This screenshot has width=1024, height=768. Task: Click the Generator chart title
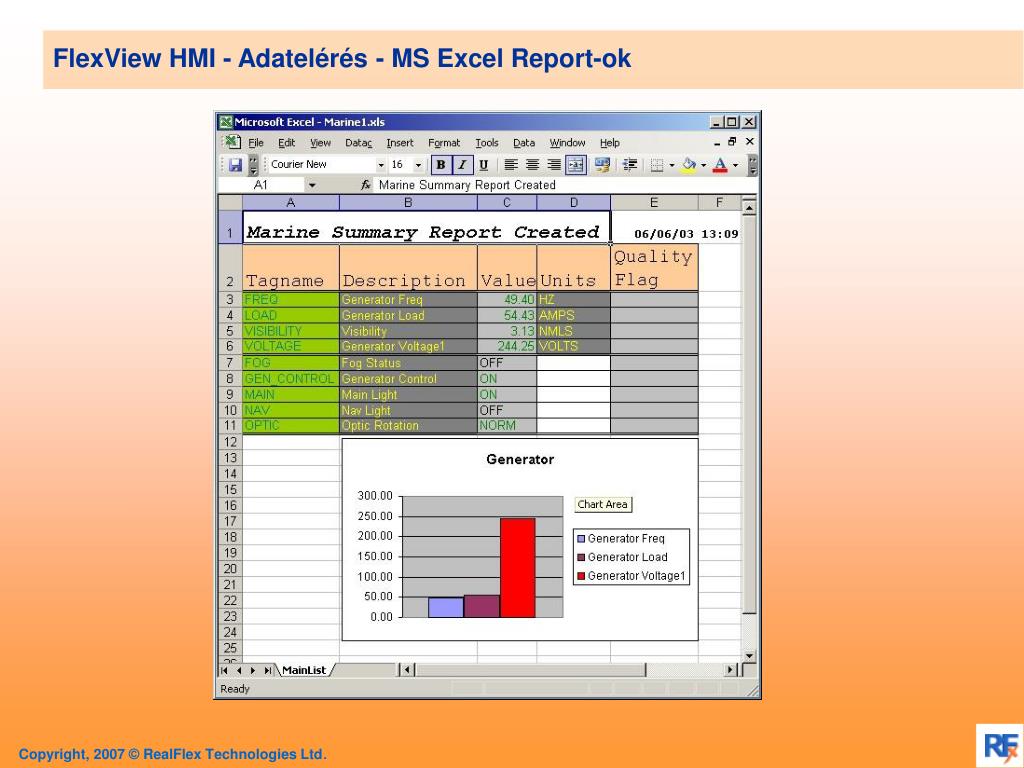520,460
